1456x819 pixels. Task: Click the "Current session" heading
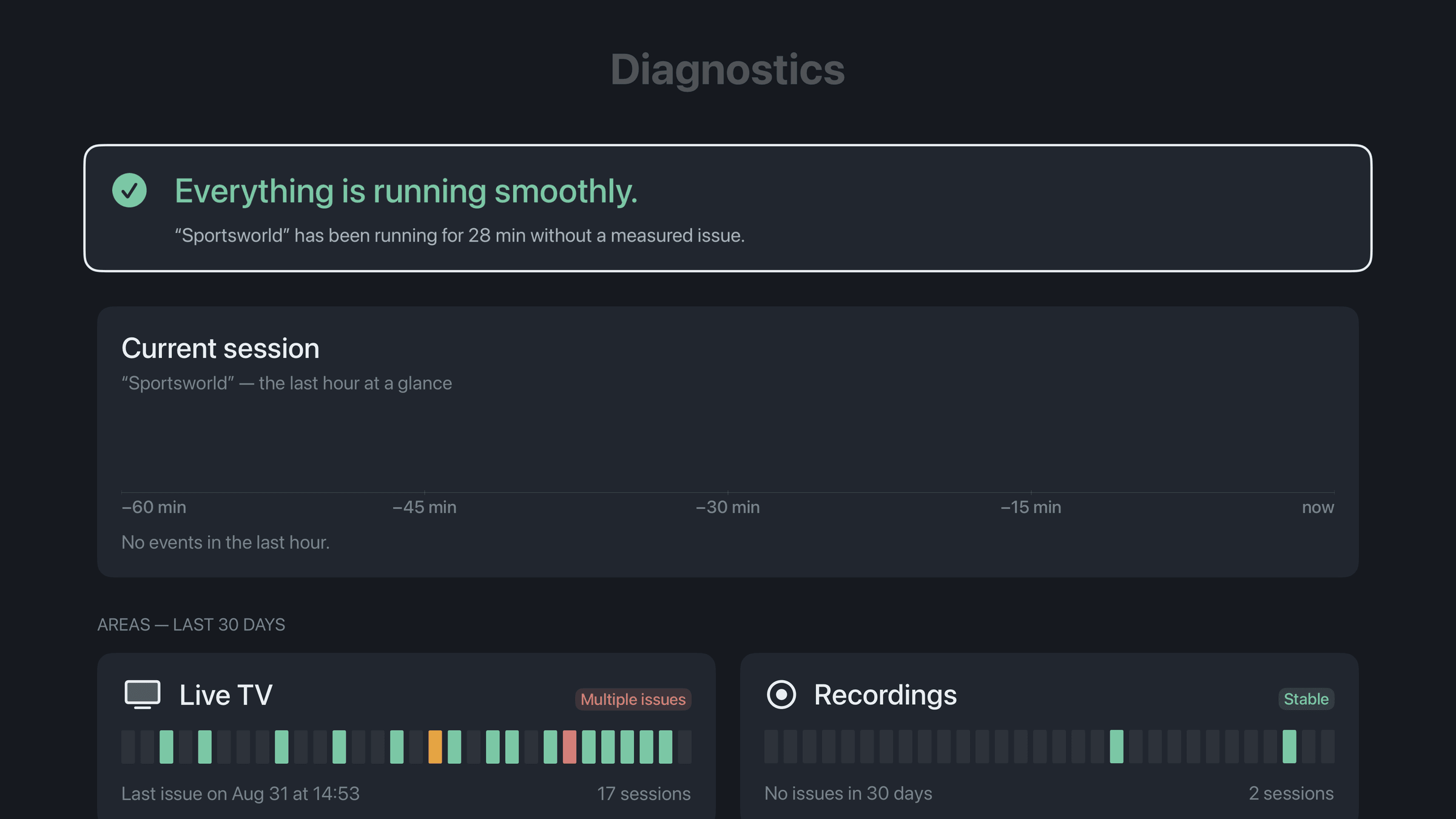(220, 349)
